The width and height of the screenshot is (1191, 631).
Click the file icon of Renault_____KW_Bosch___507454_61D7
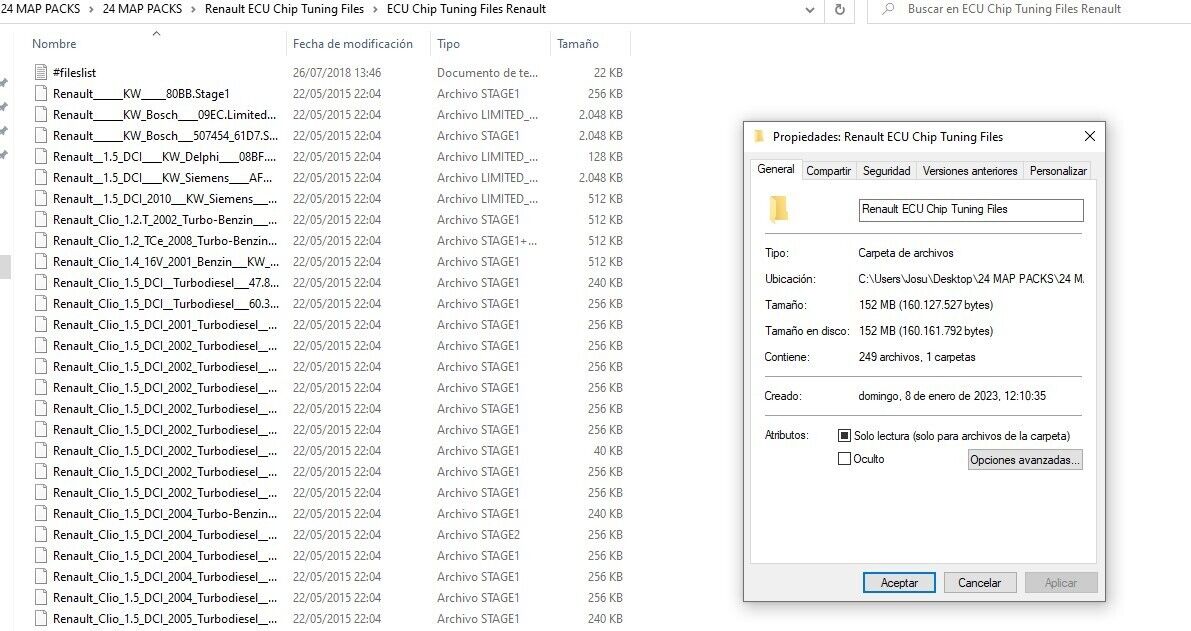tap(40, 136)
